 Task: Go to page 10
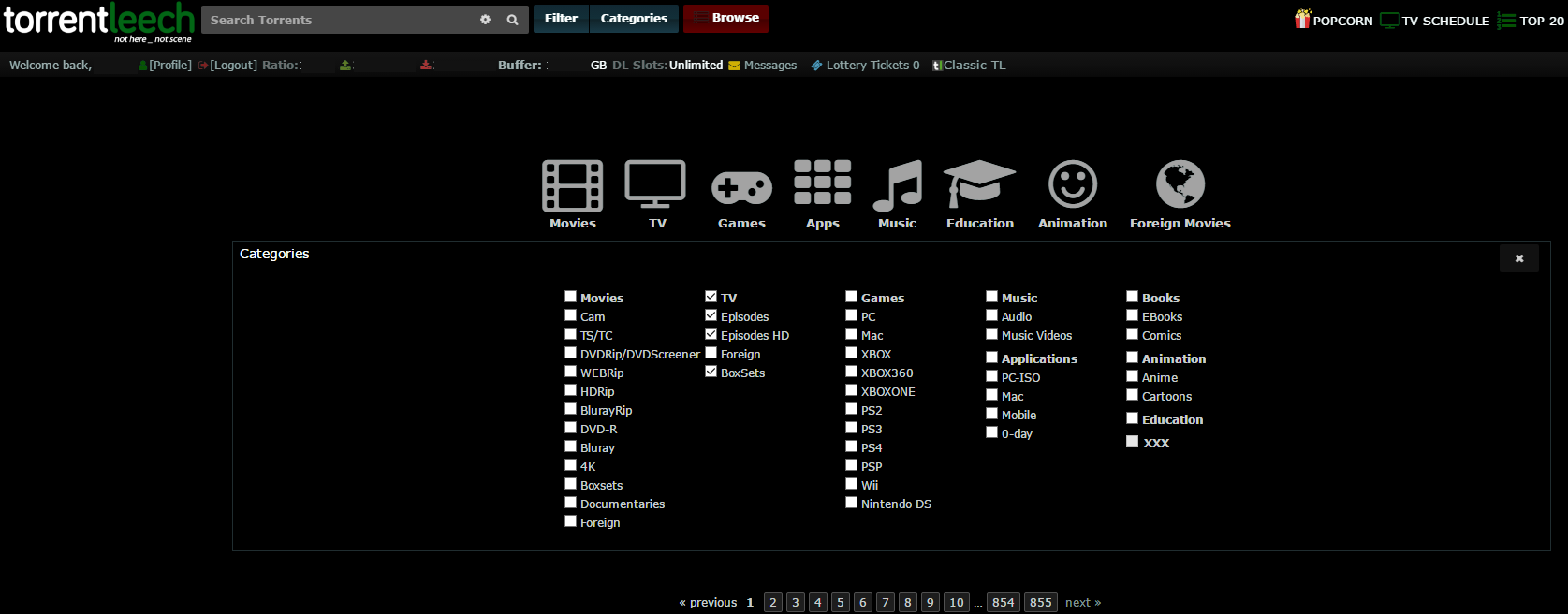(957, 602)
